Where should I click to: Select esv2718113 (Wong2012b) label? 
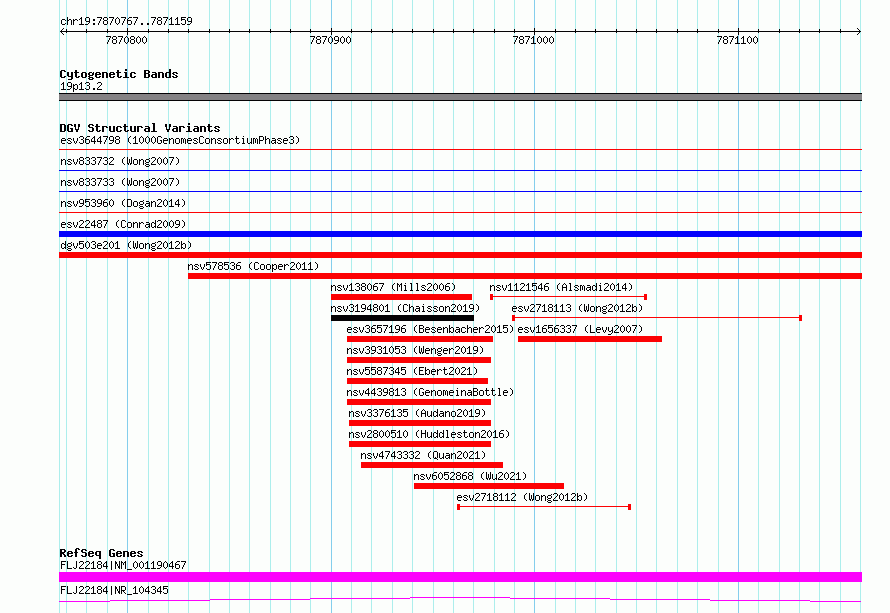[577, 308]
